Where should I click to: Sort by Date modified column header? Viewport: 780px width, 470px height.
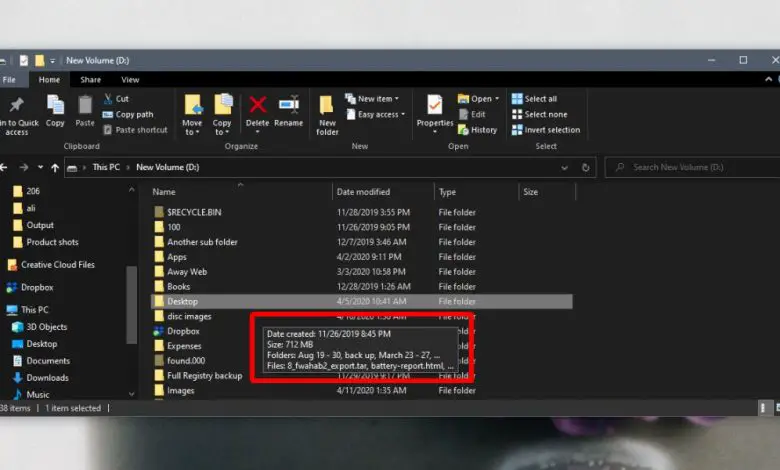(x=363, y=191)
